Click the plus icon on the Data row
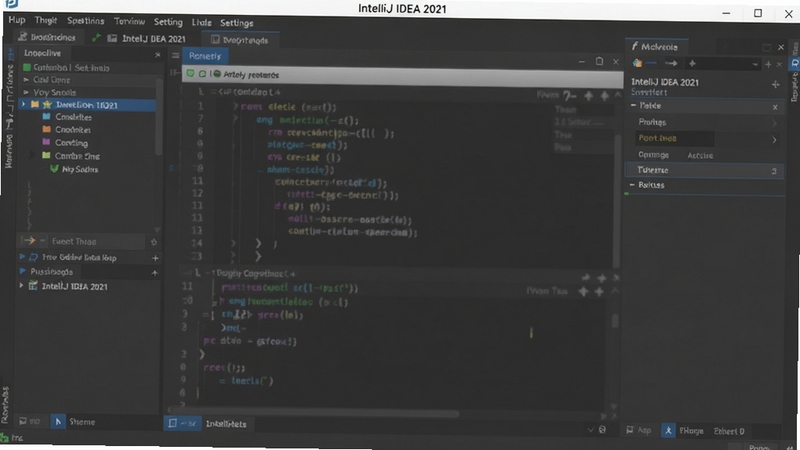Image resolution: width=800 pixels, height=450 pixels. click(155, 258)
